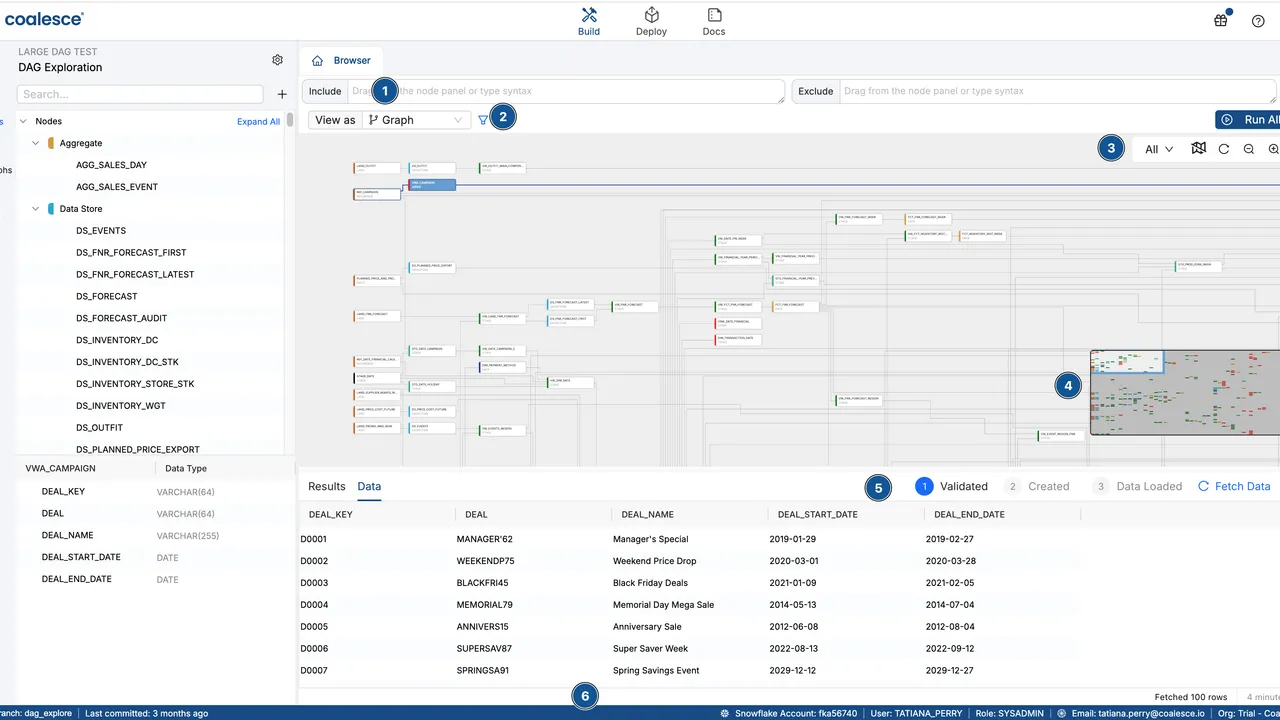The width and height of the screenshot is (1280, 720).
Task: Click the DEAL_NAME column header
Action: [647, 515]
